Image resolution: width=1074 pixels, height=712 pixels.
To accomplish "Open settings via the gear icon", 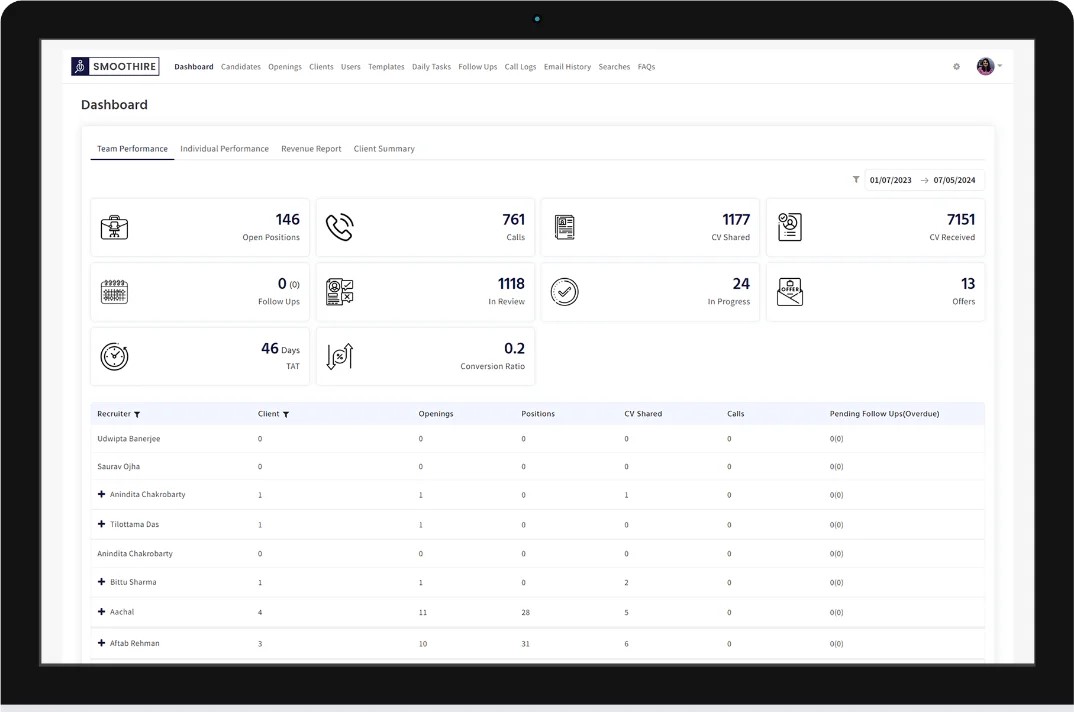I will [956, 67].
